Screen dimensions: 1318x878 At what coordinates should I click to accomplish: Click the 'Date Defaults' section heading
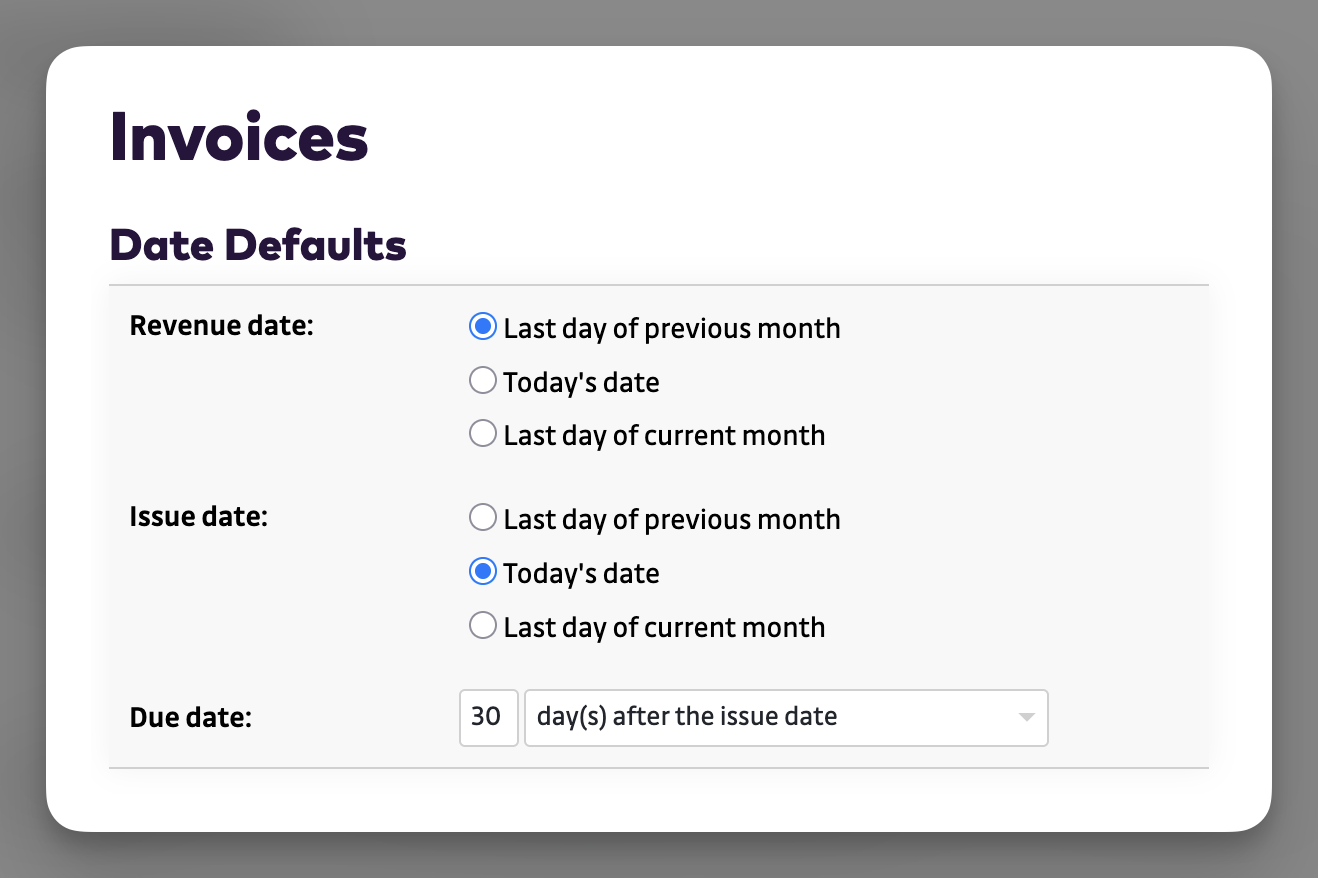(258, 245)
